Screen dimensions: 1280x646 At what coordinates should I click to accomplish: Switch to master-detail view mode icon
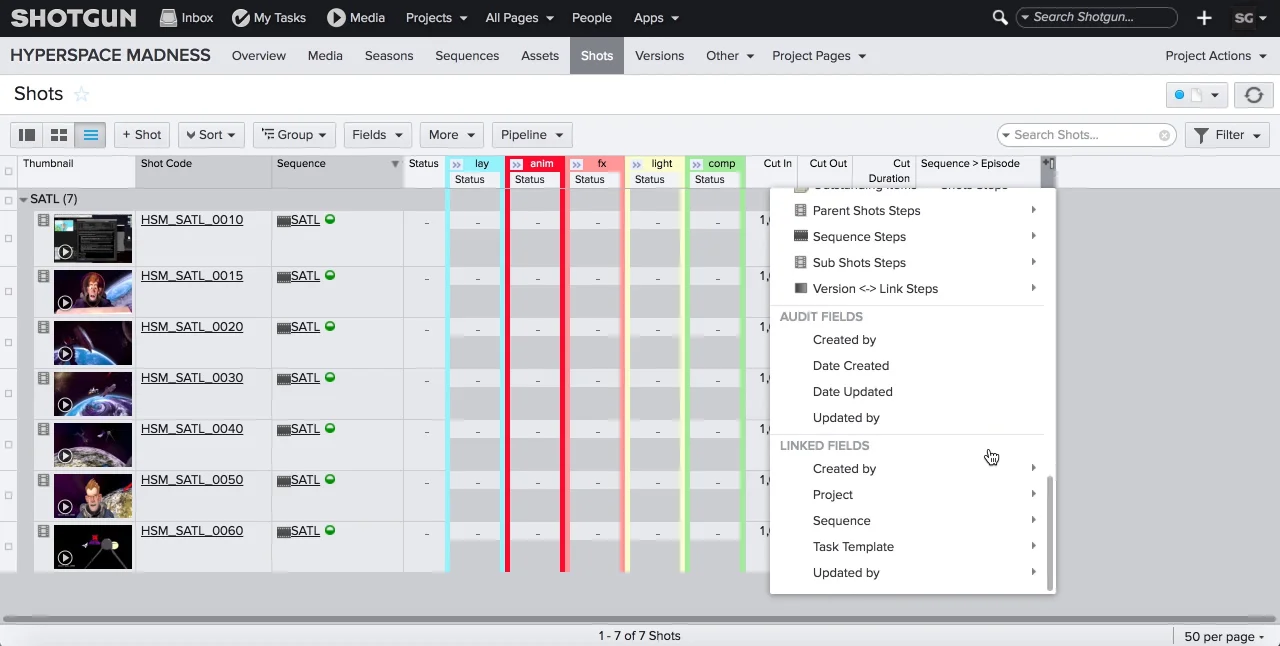pos(27,135)
